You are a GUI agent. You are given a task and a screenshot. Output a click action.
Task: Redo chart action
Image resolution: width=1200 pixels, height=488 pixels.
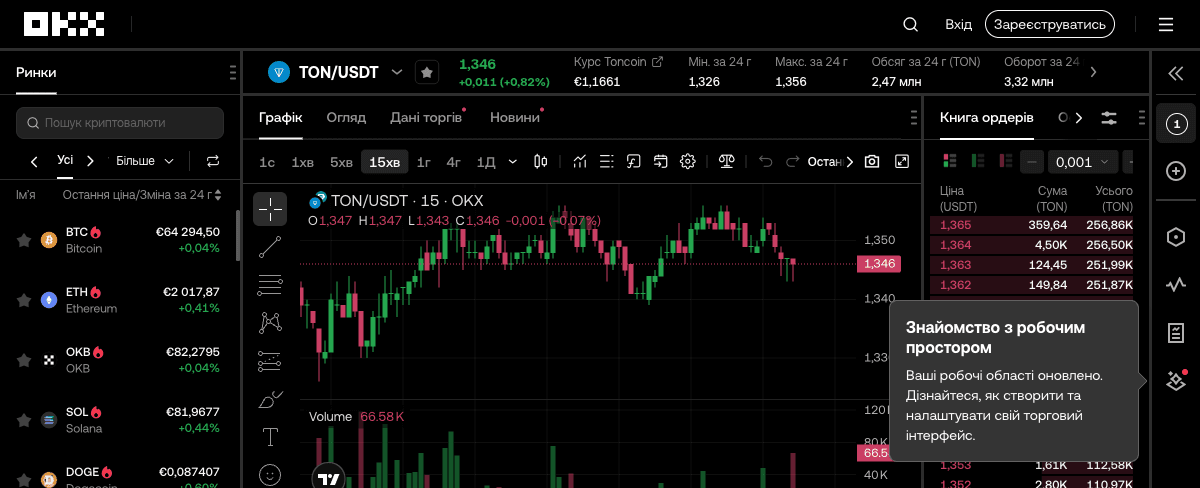[x=793, y=161]
